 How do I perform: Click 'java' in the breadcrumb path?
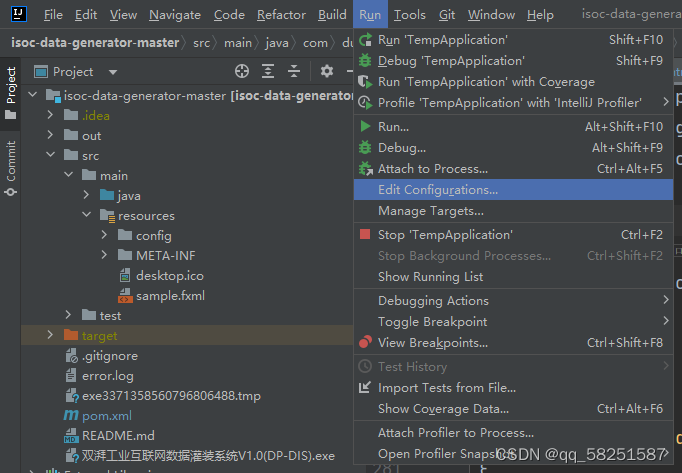pos(277,43)
